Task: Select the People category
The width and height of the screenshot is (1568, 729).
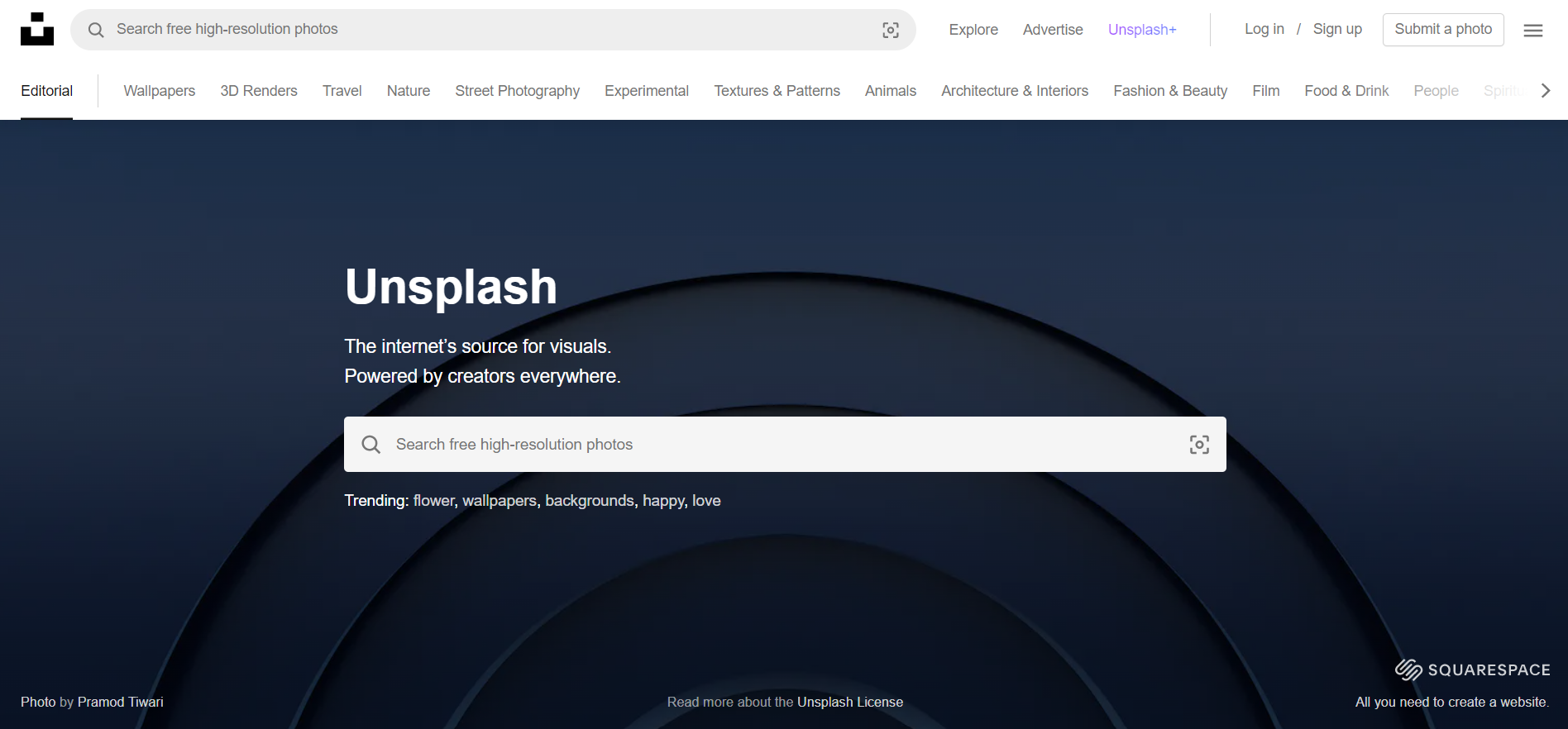Action: 1437,91
